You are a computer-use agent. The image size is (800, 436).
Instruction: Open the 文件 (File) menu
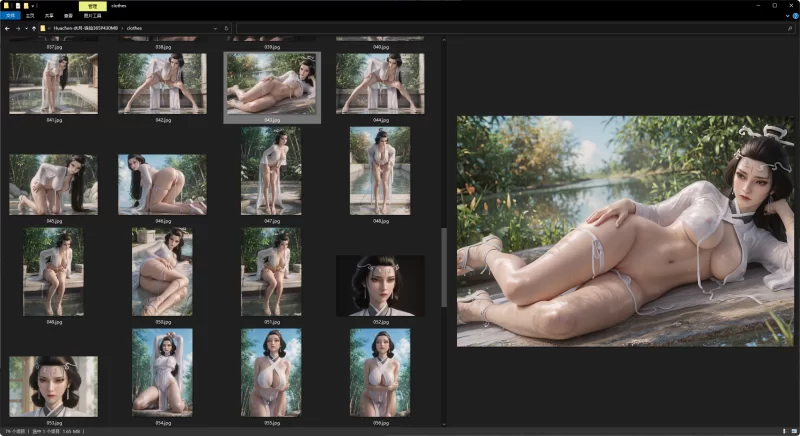pos(10,16)
